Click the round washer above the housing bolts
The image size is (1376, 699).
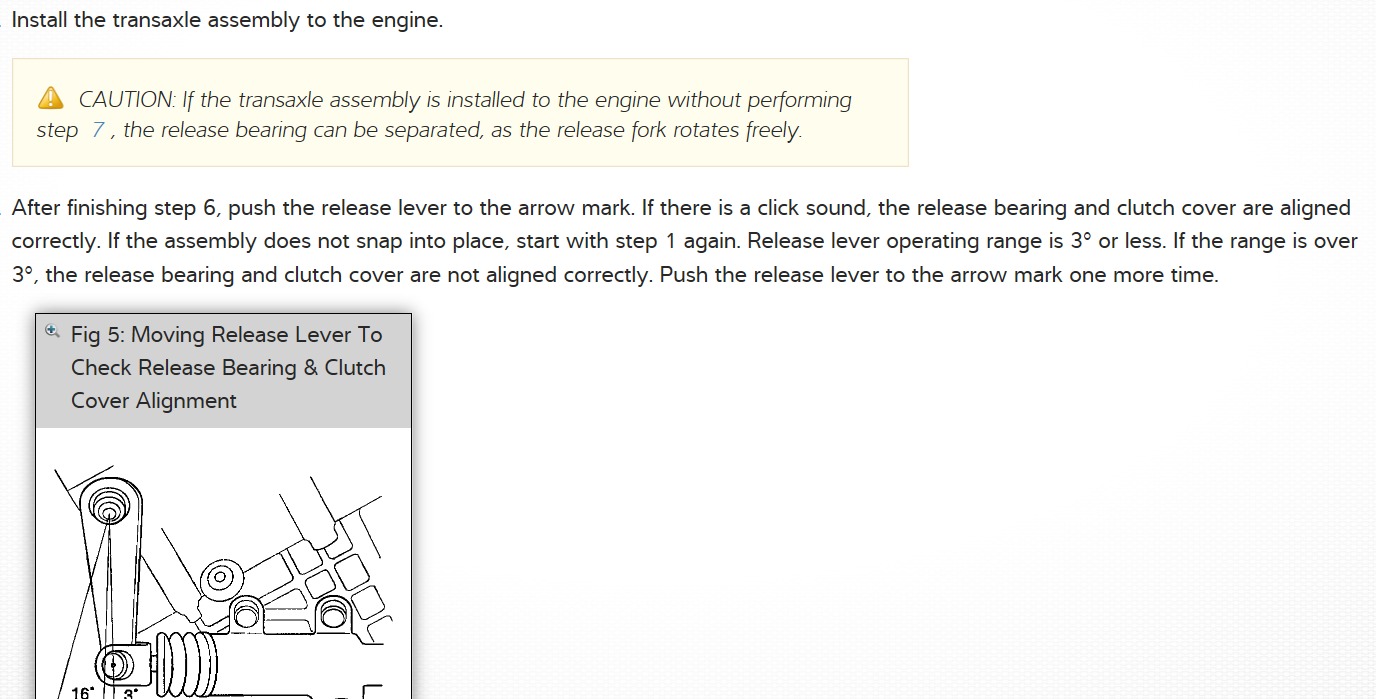(219, 577)
